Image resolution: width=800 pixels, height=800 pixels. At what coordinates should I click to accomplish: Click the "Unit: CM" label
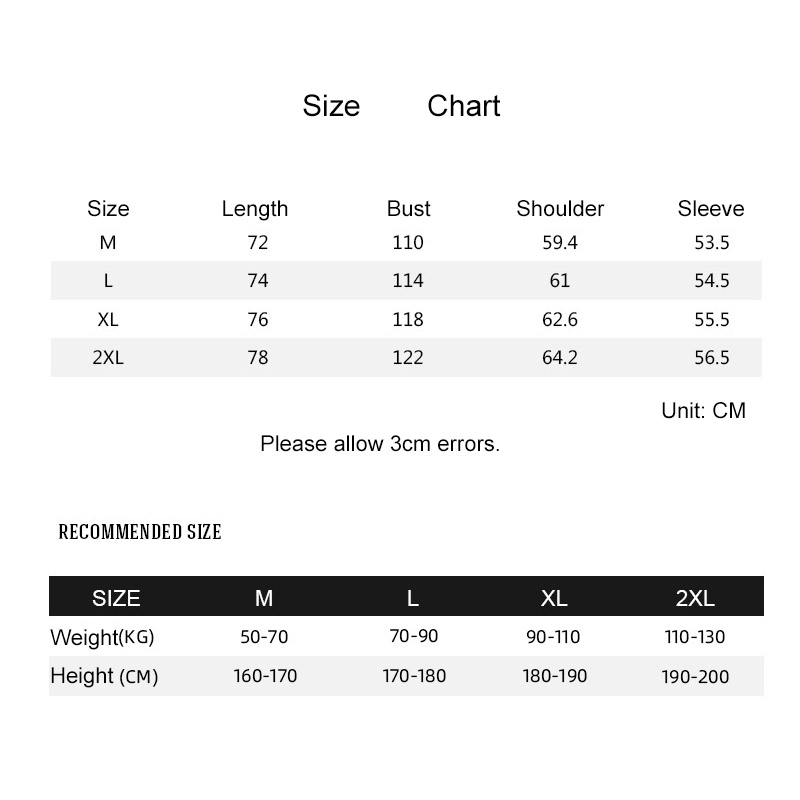(x=703, y=411)
